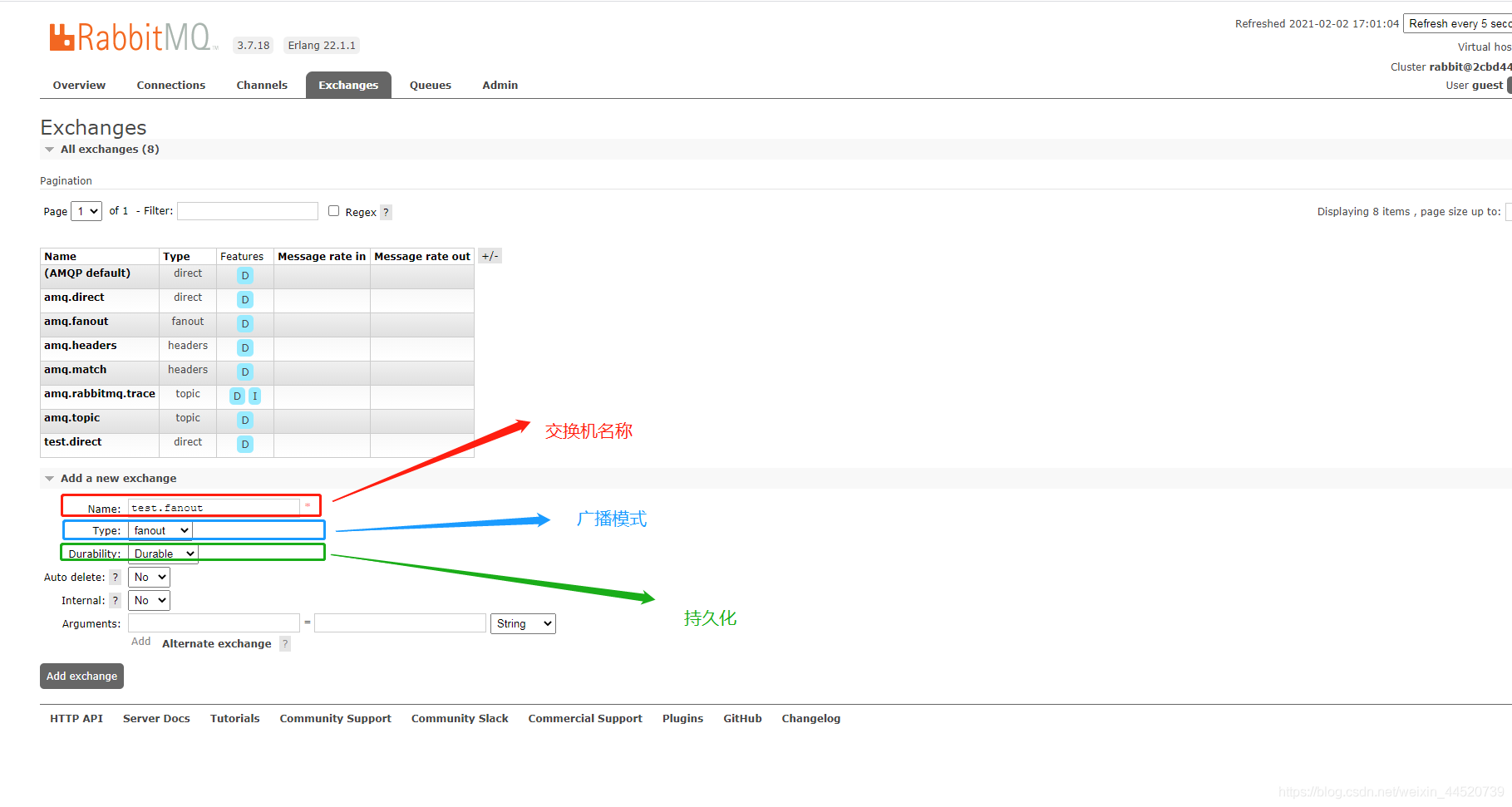1512x807 pixels.
Task: Switch to the Channels tab
Action: tap(262, 86)
